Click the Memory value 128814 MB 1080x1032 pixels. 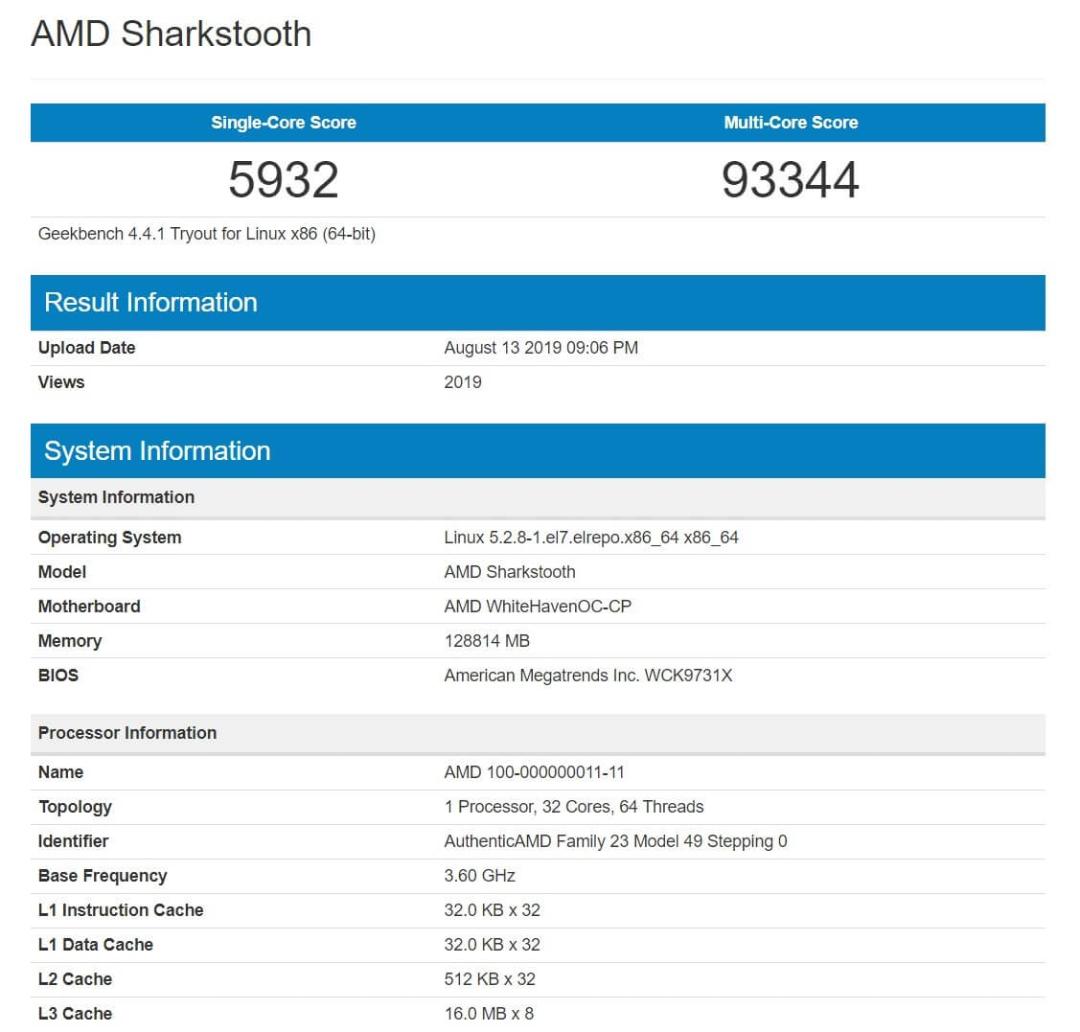pos(487,641)
